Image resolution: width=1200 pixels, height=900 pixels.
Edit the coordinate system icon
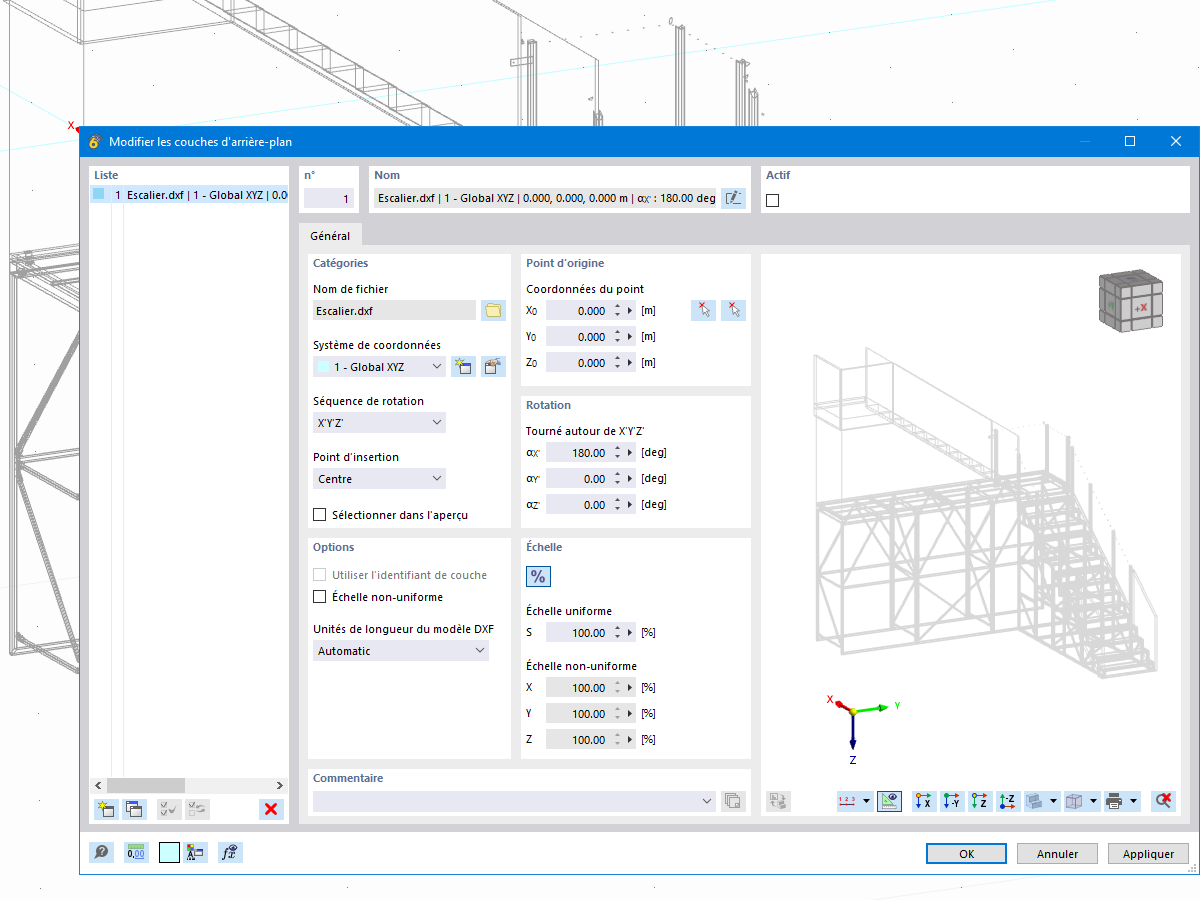493,367
